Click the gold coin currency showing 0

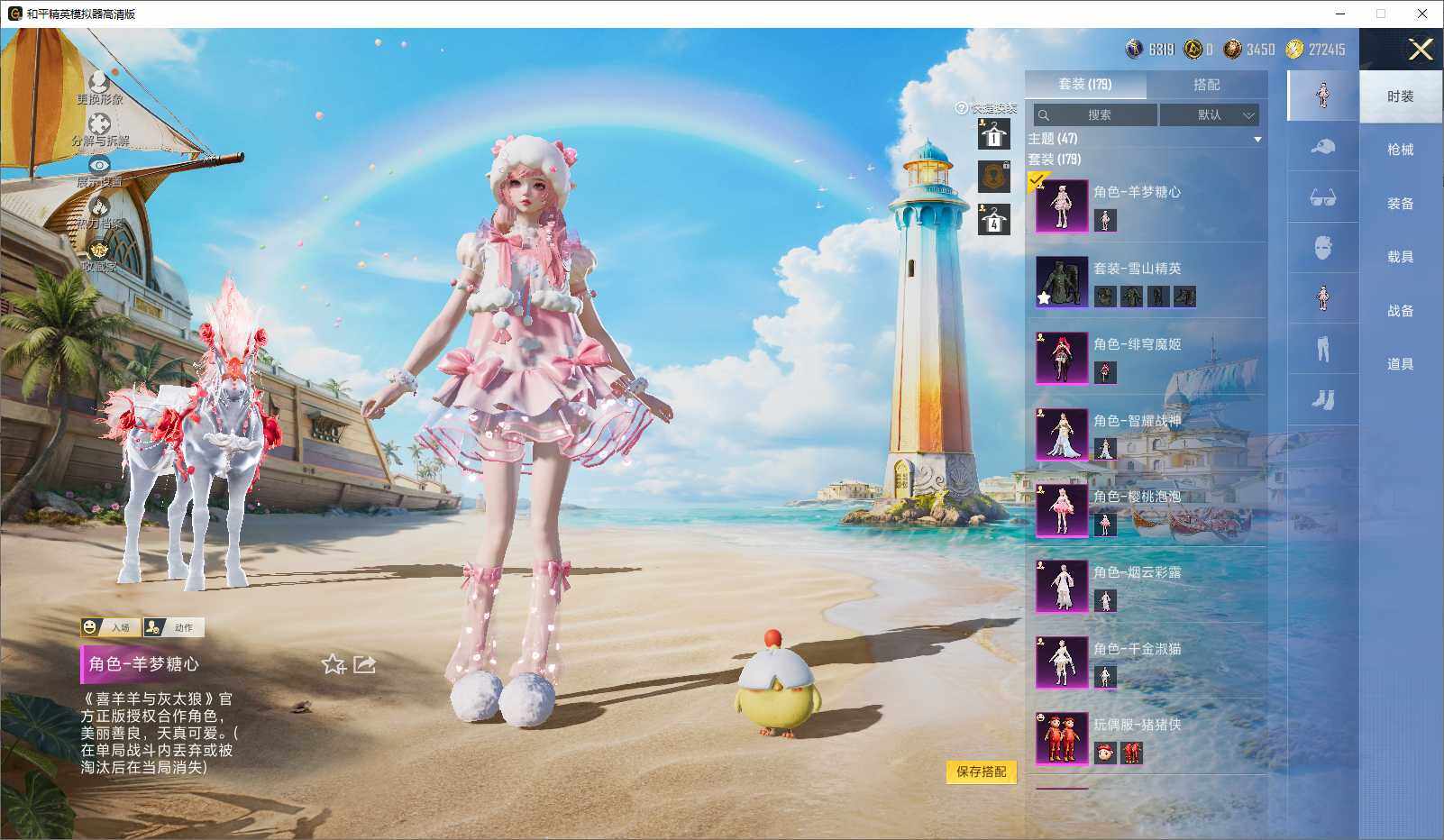pyautogui.click(x=1193, y=49)
